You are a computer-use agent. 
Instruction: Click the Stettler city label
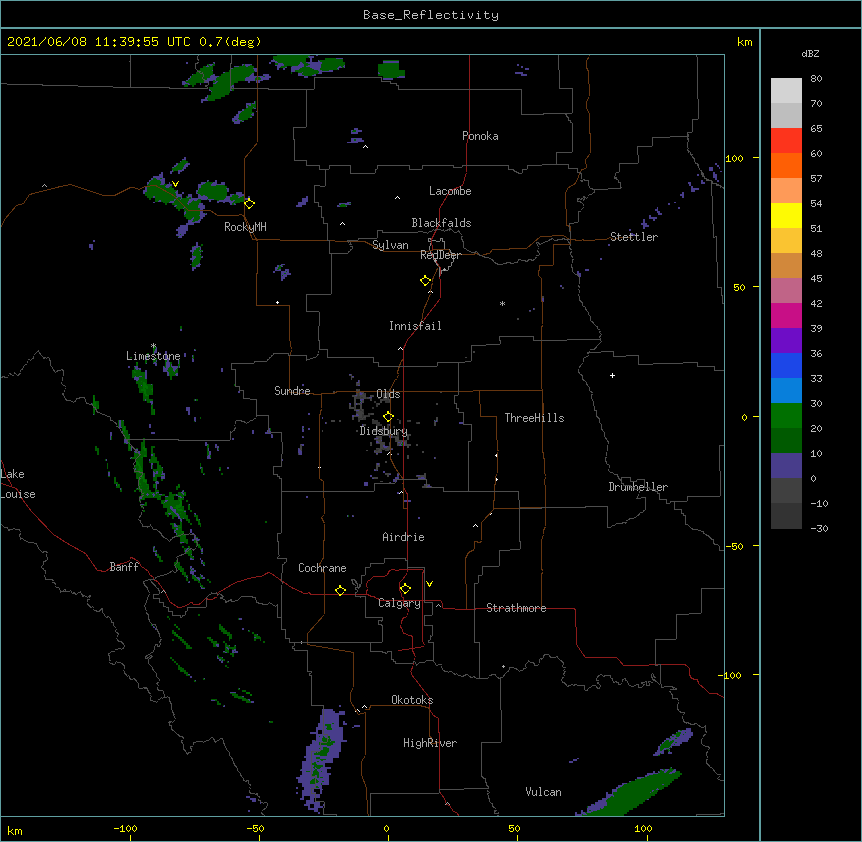pyautogui.click(x=634, y=237)
